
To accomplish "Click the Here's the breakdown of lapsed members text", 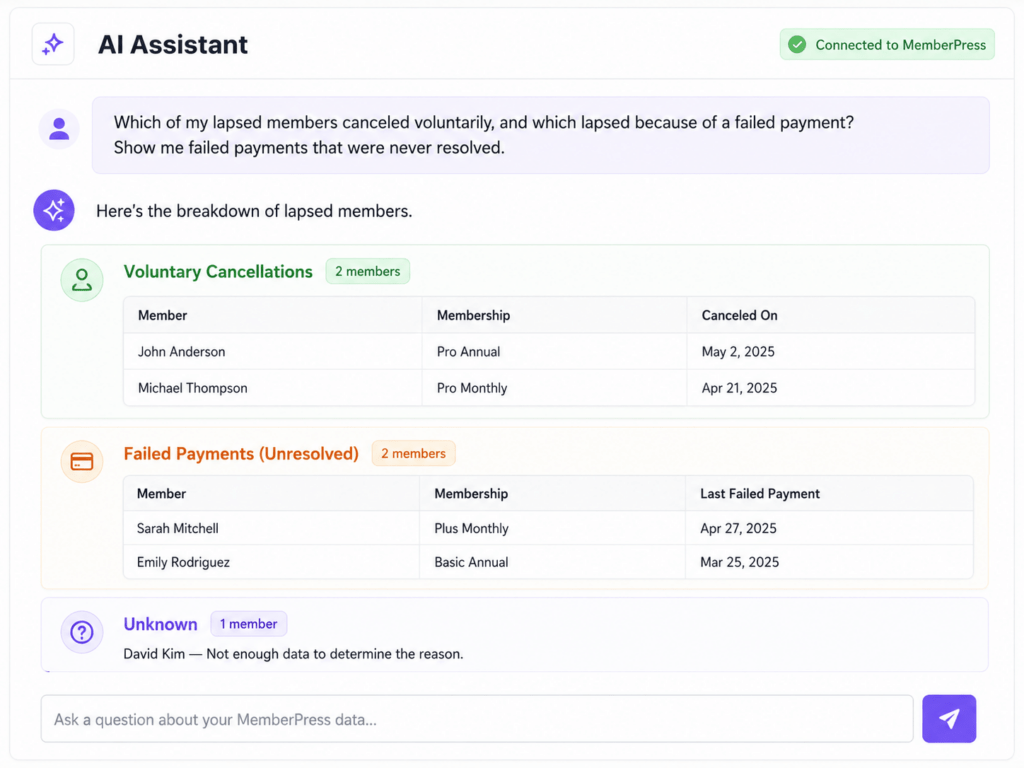I will click(x=254, y=211).
